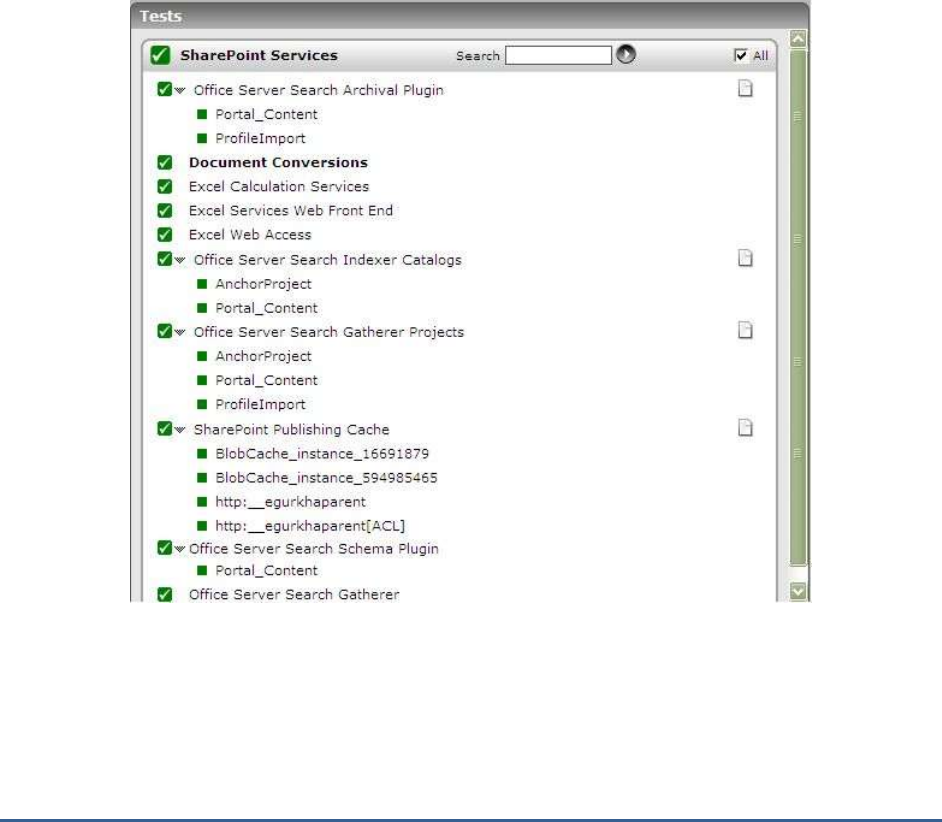Screen dimensions: 942x822
Task: Select Office Server Search Schema Plugin label
Action: point(314,549)
